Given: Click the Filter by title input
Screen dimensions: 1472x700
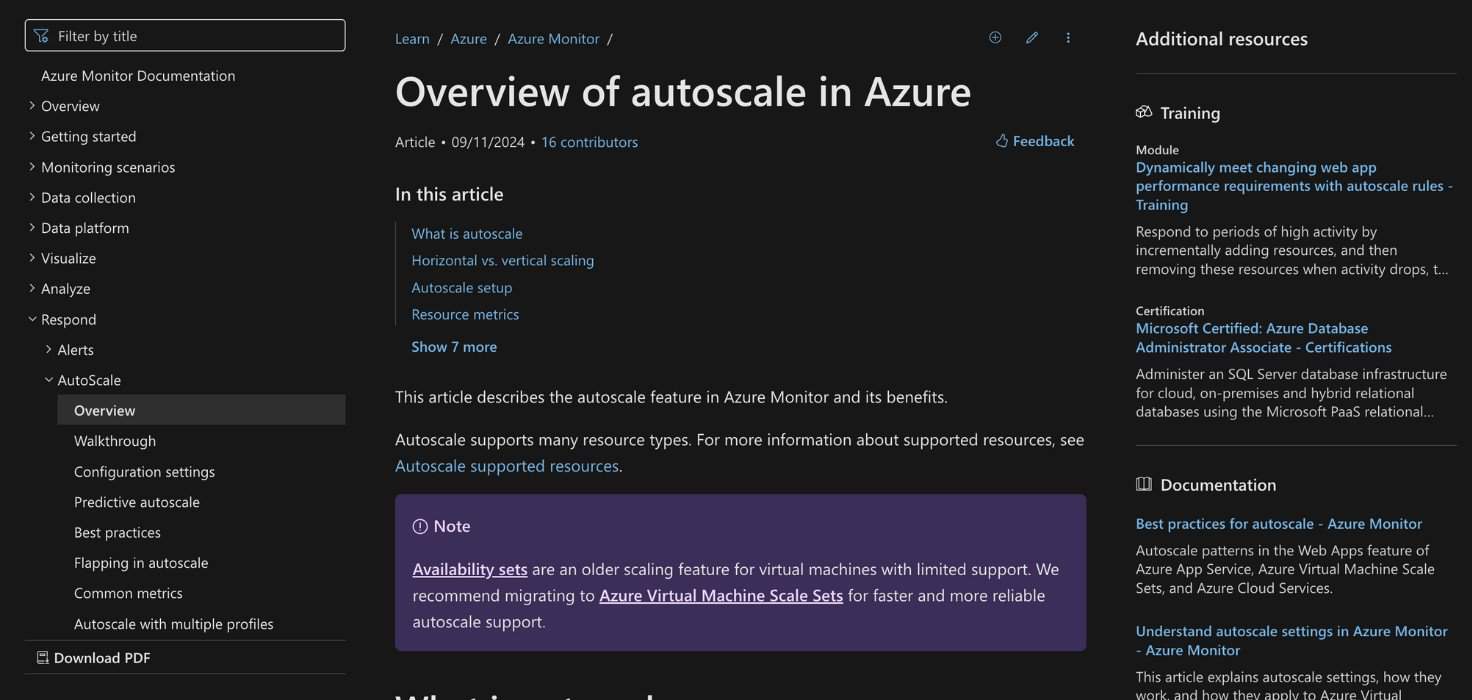Looking at the screenshot, I should [195, 36].
